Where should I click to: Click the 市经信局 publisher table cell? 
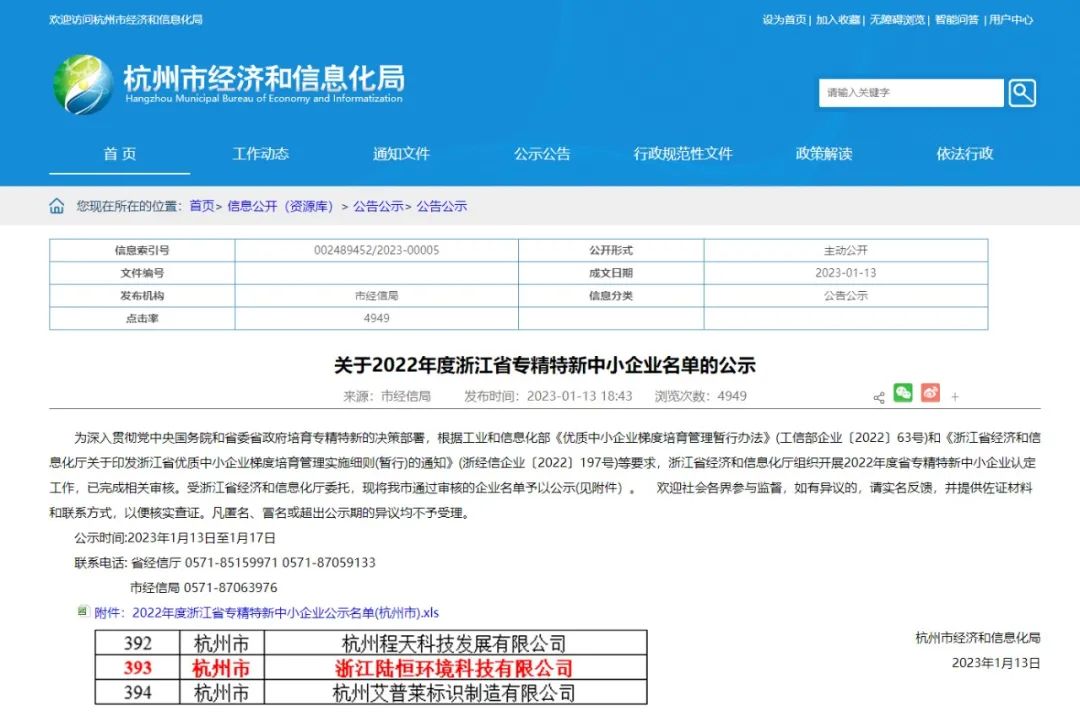(376, 296)
